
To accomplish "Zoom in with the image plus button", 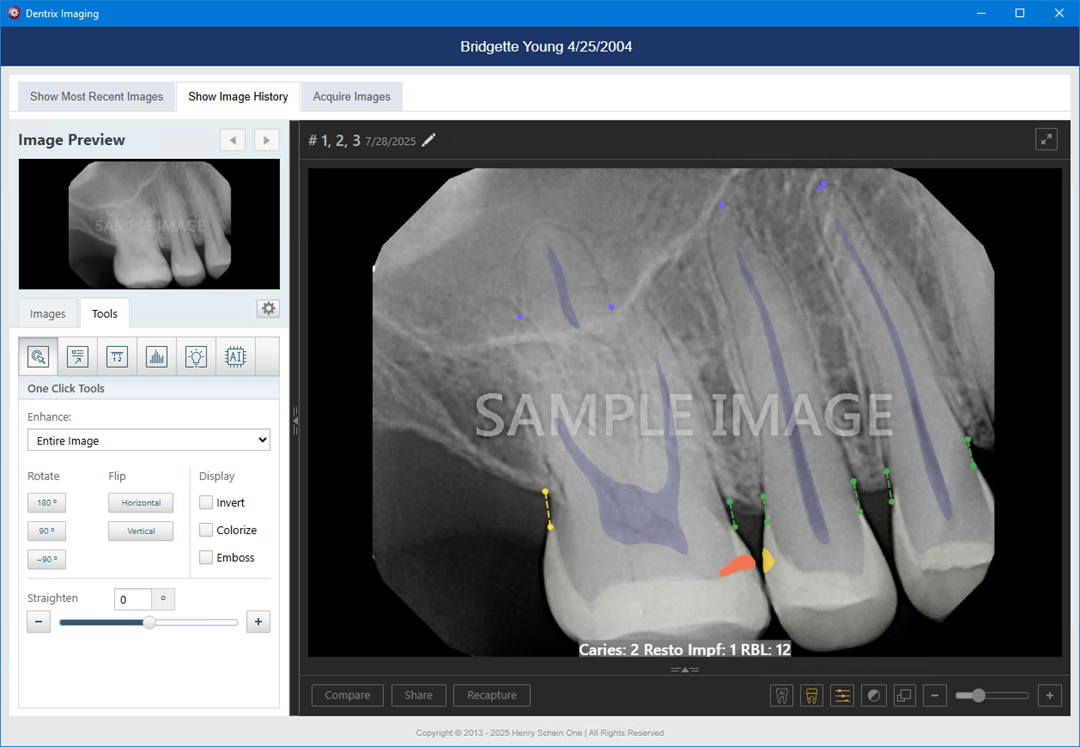I will coord(1050,695).
